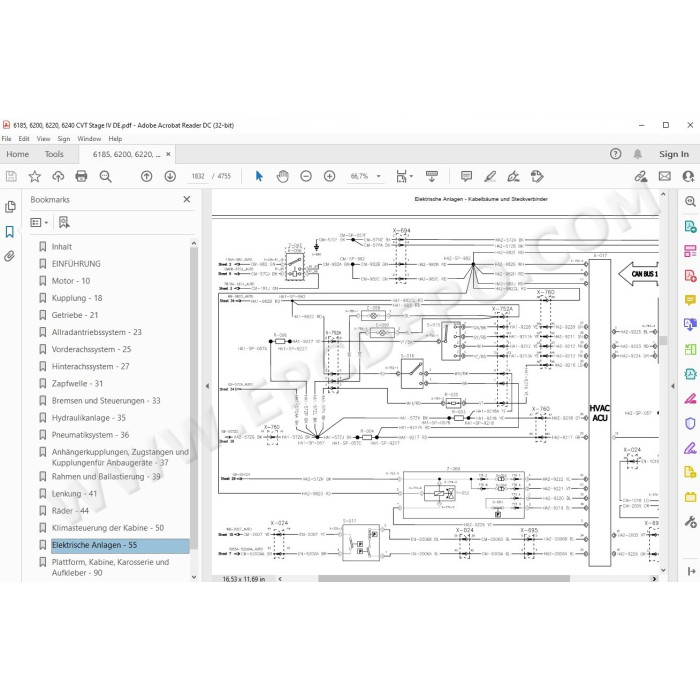The image size is (700, 700).
Task: Open bookmark options dropdown
Action: (39, 222)
